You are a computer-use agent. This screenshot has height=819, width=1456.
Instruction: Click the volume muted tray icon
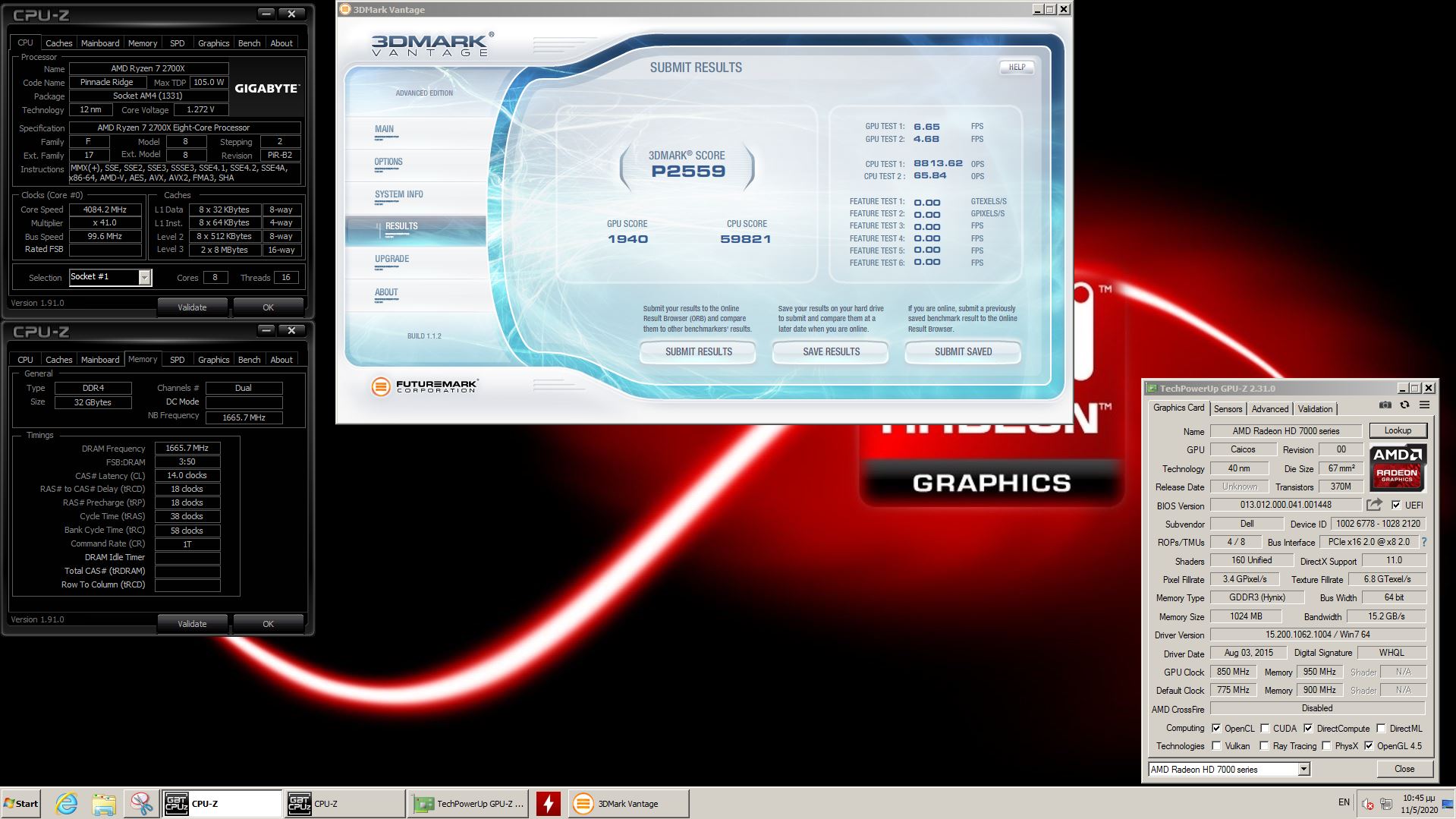pos(1368,804)
